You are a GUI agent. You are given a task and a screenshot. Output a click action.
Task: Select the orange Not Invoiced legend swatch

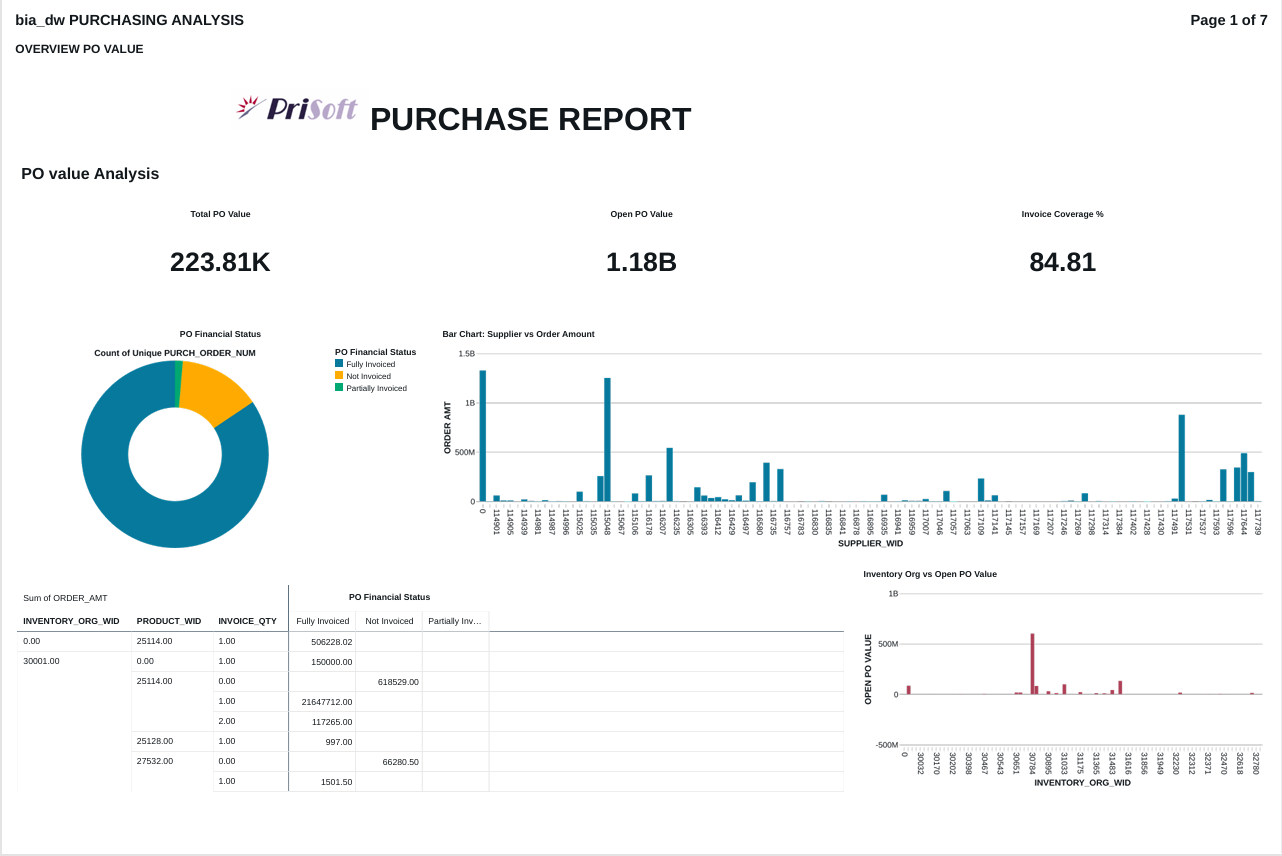(339, 376)
